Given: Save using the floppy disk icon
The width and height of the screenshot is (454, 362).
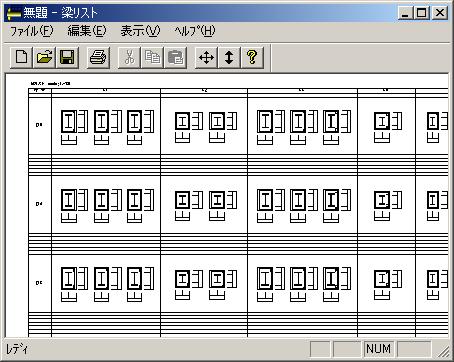Looking at the screenshot, I should (x=67, y=58).
